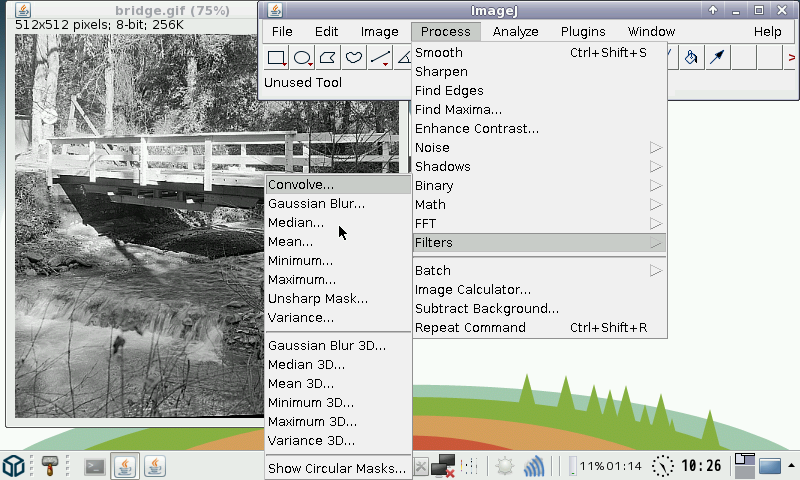Open the cube start menu in taskbar
The height and width of the screenshot is (480, 800).
(x=14, y=466)
